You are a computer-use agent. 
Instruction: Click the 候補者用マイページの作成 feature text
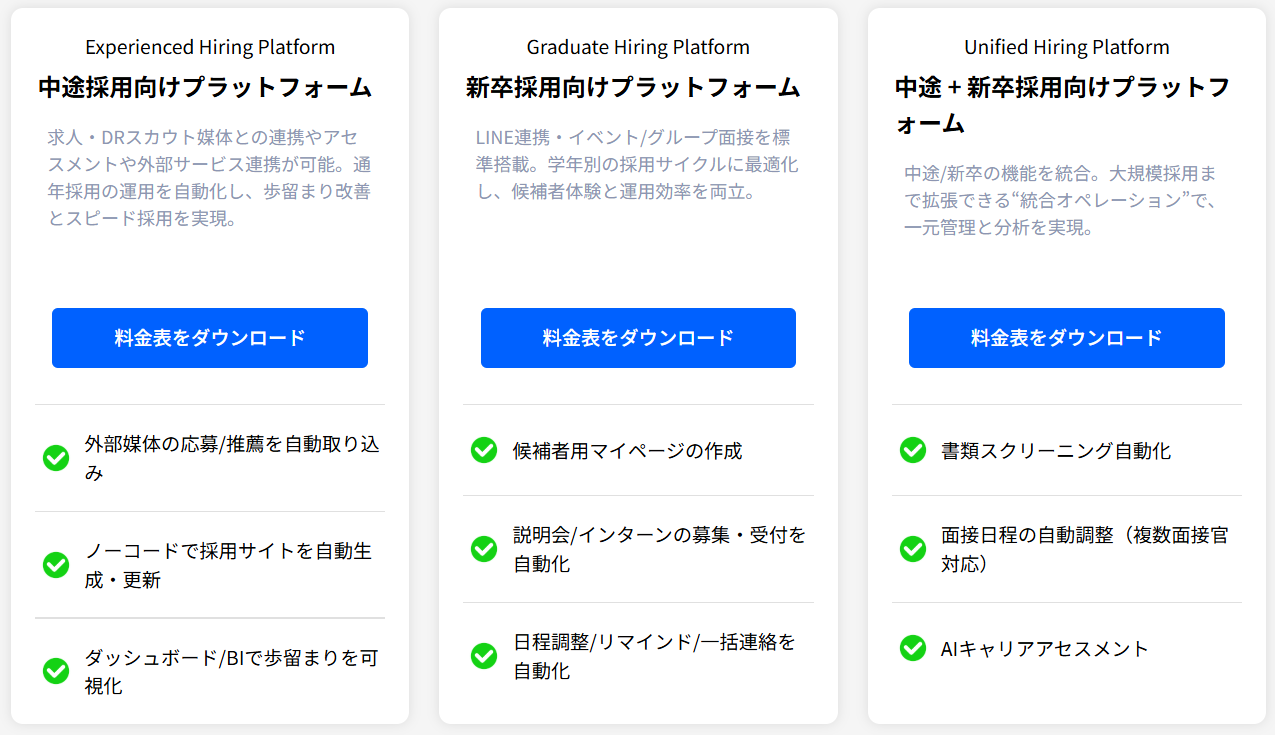[x=628, y=450]
